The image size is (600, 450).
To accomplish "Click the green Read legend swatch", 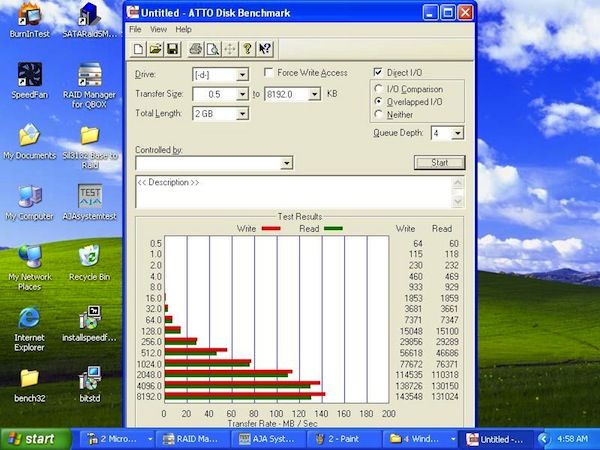I will (333, 228).
